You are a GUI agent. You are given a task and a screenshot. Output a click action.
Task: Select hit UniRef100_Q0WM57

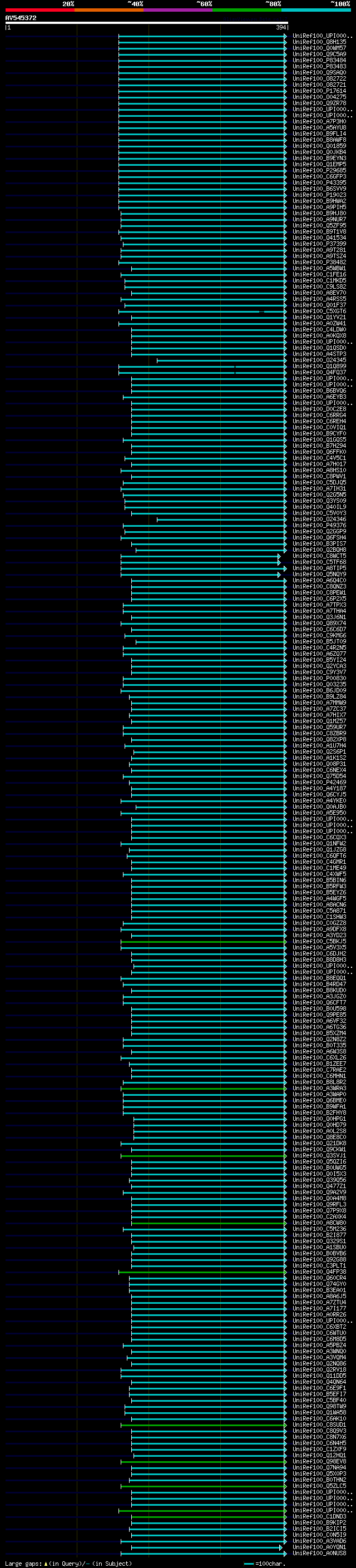point(319,49)
